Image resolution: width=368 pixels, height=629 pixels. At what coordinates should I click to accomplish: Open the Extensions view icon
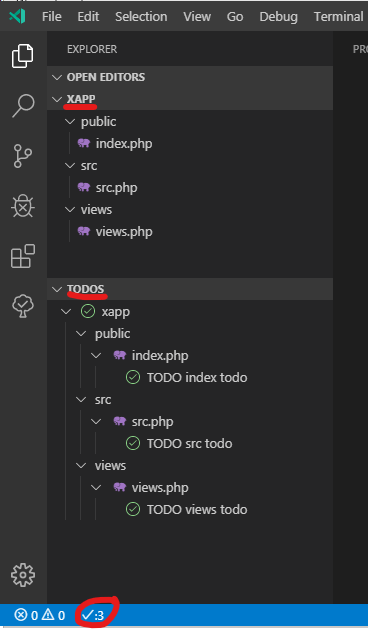coord(23,256)
